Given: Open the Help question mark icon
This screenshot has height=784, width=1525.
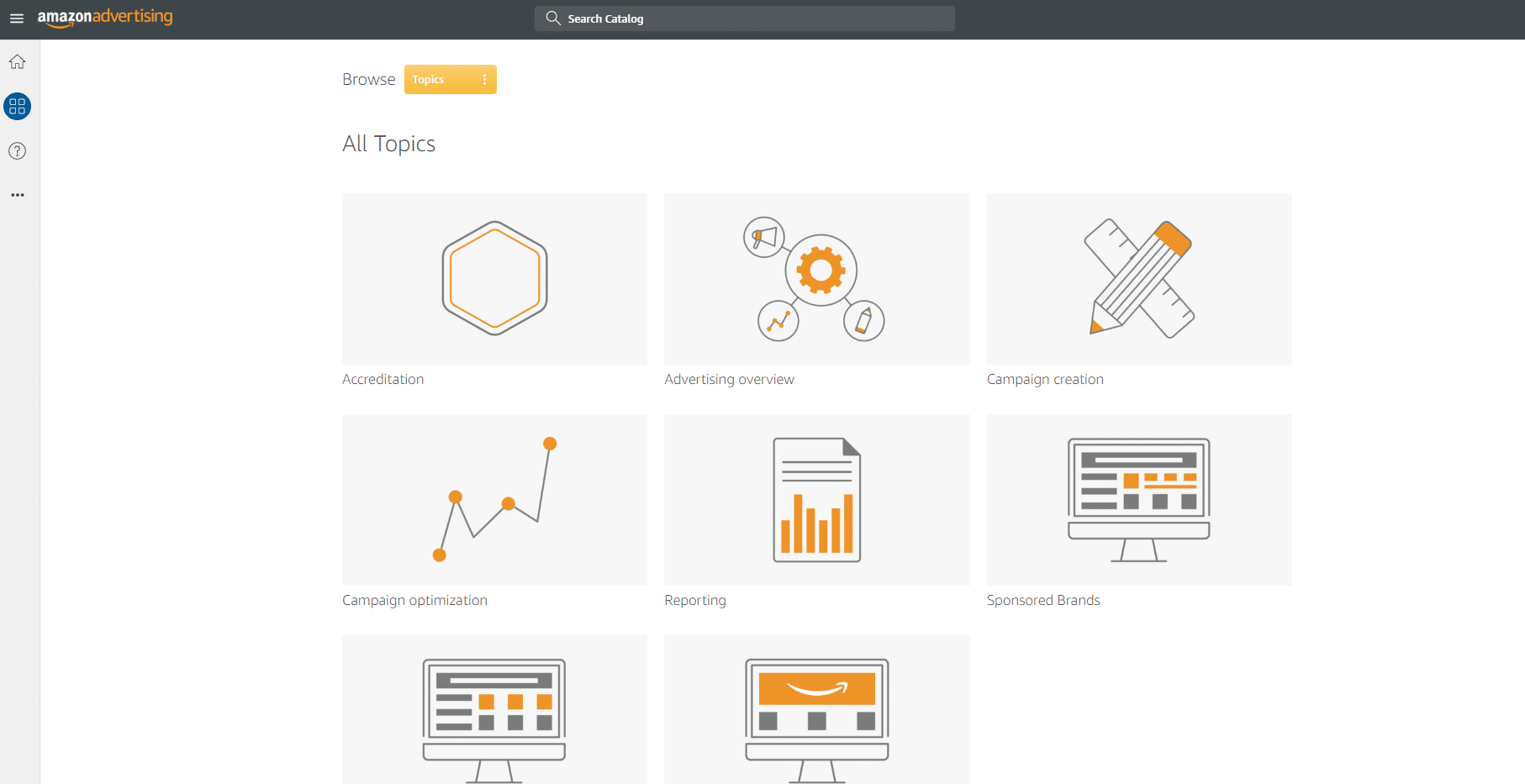Looking at the screenshot, I should [x=17, y=151].
